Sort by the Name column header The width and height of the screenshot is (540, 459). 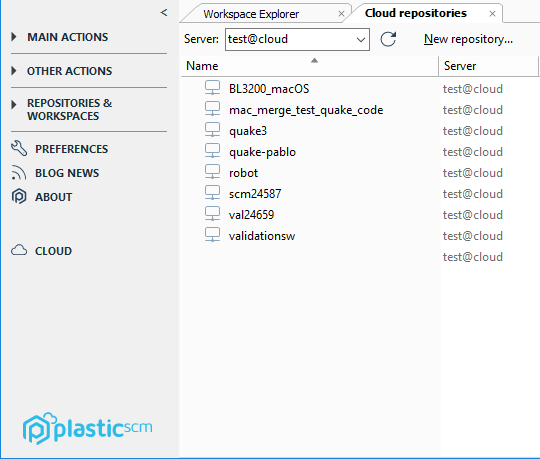pyautogui.click(x=310, y=66)
